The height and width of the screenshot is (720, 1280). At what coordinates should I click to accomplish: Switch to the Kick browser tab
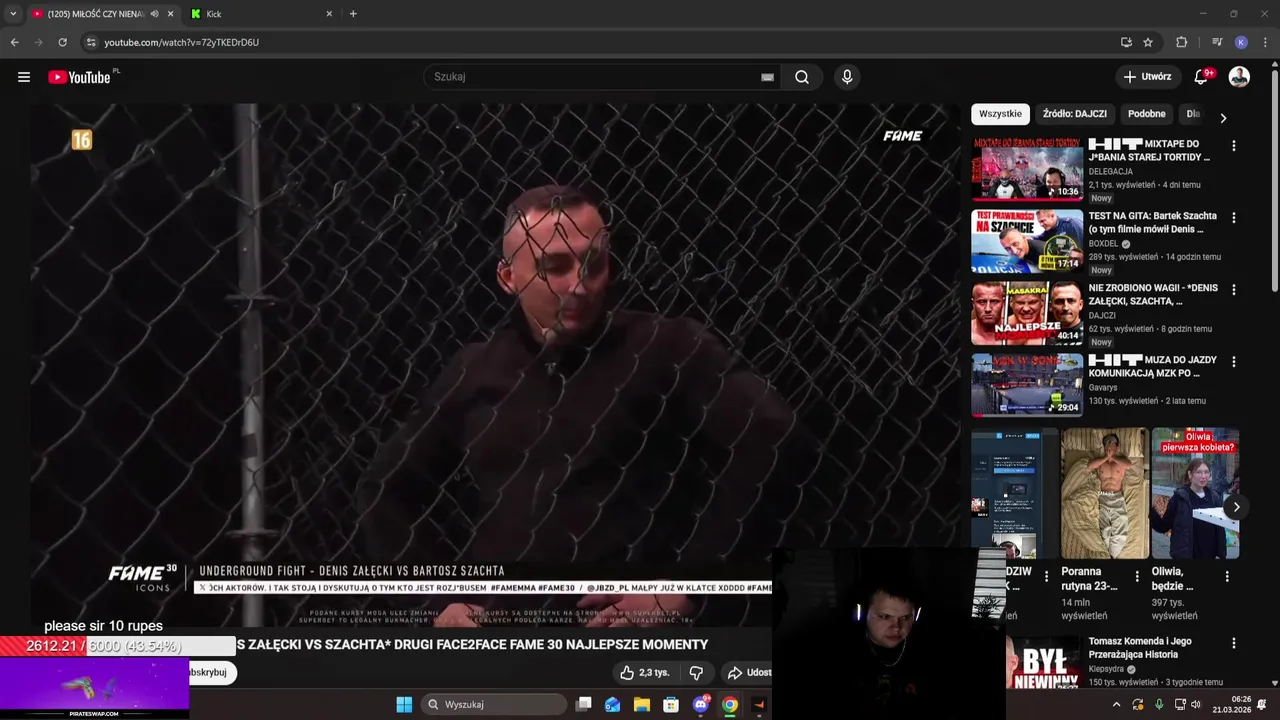[x=260, y=14]
